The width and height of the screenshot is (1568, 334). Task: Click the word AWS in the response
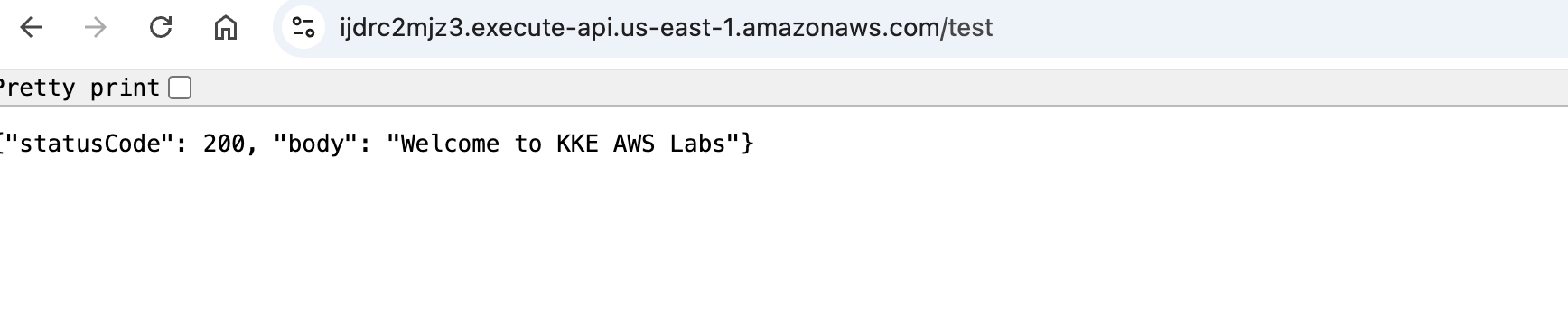[x=634, y=144]
